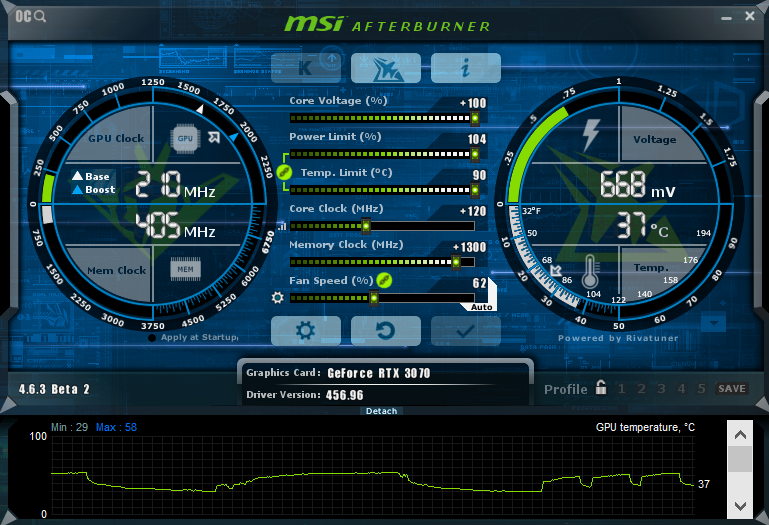The height and width of the screenshot is (525, 769).
Task: Click the Core Voltage +100 value
Action: click(473, 103)
